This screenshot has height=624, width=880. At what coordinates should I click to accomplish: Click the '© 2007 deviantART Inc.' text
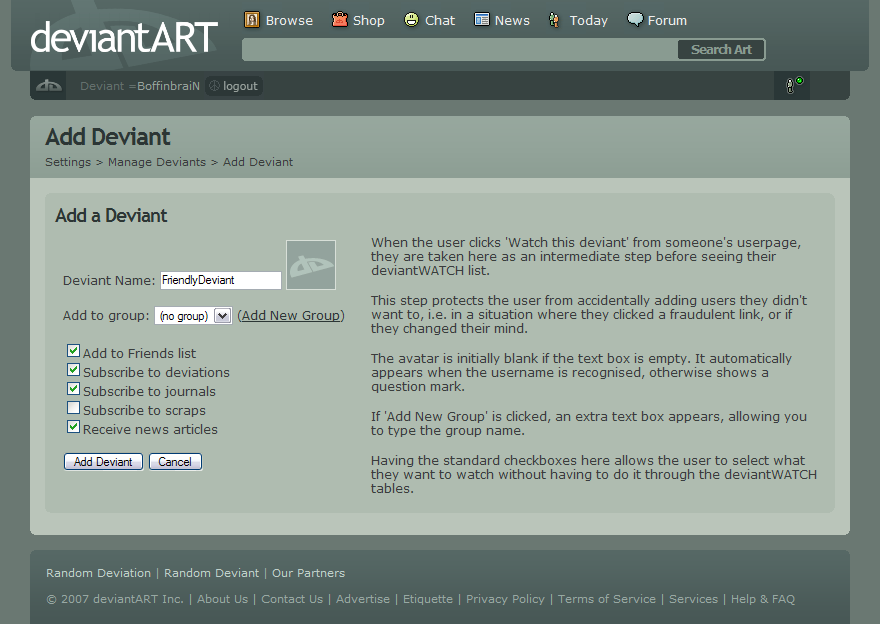115,599
